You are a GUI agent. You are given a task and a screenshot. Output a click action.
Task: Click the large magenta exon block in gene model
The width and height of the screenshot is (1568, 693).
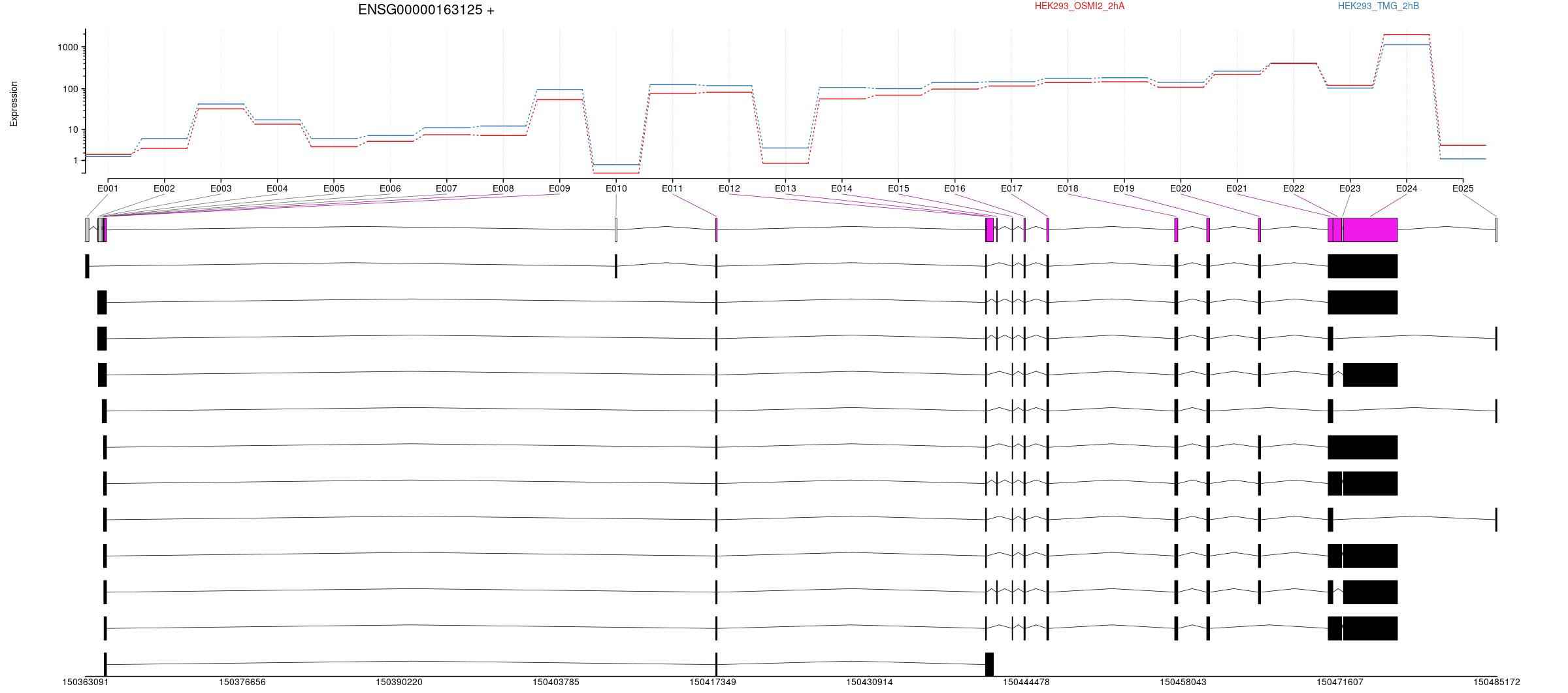click(1370, 229)
